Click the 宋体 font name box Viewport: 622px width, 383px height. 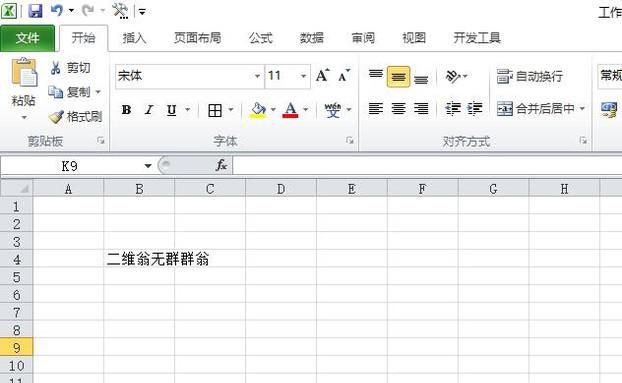(184, 75)
